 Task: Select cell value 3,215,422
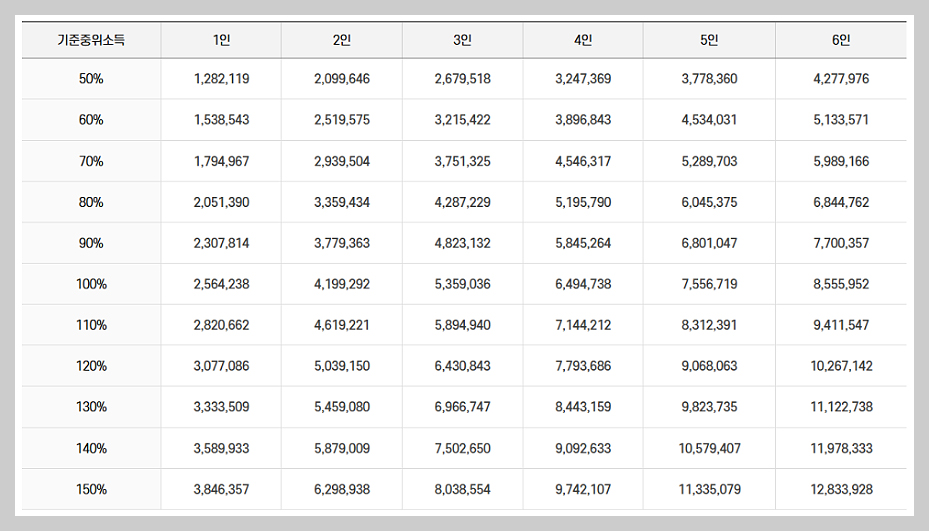coord(463,120)
